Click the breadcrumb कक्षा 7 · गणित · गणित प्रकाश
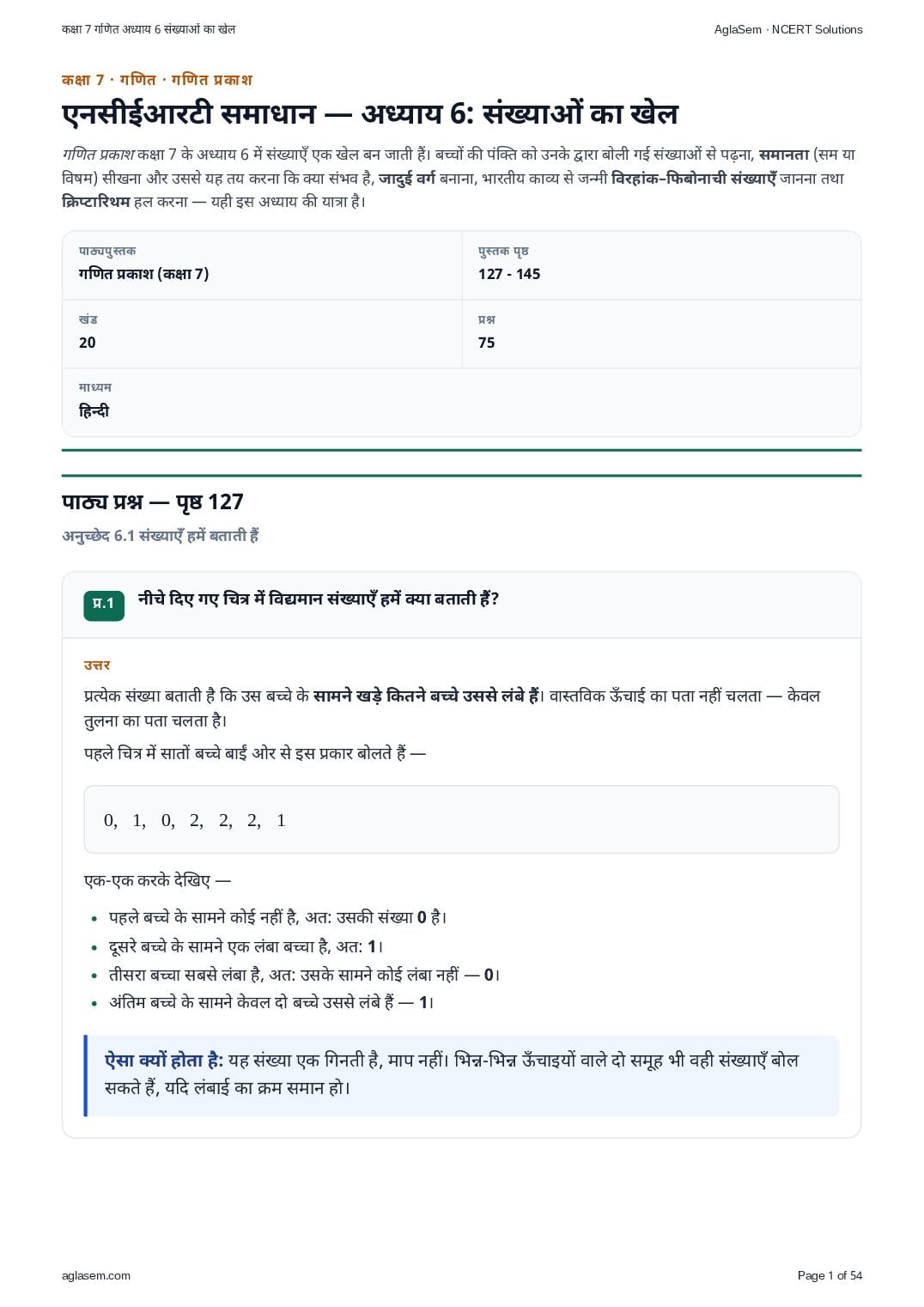The width and height of the screenshot is (924, 1307). (x=157, y=80)
